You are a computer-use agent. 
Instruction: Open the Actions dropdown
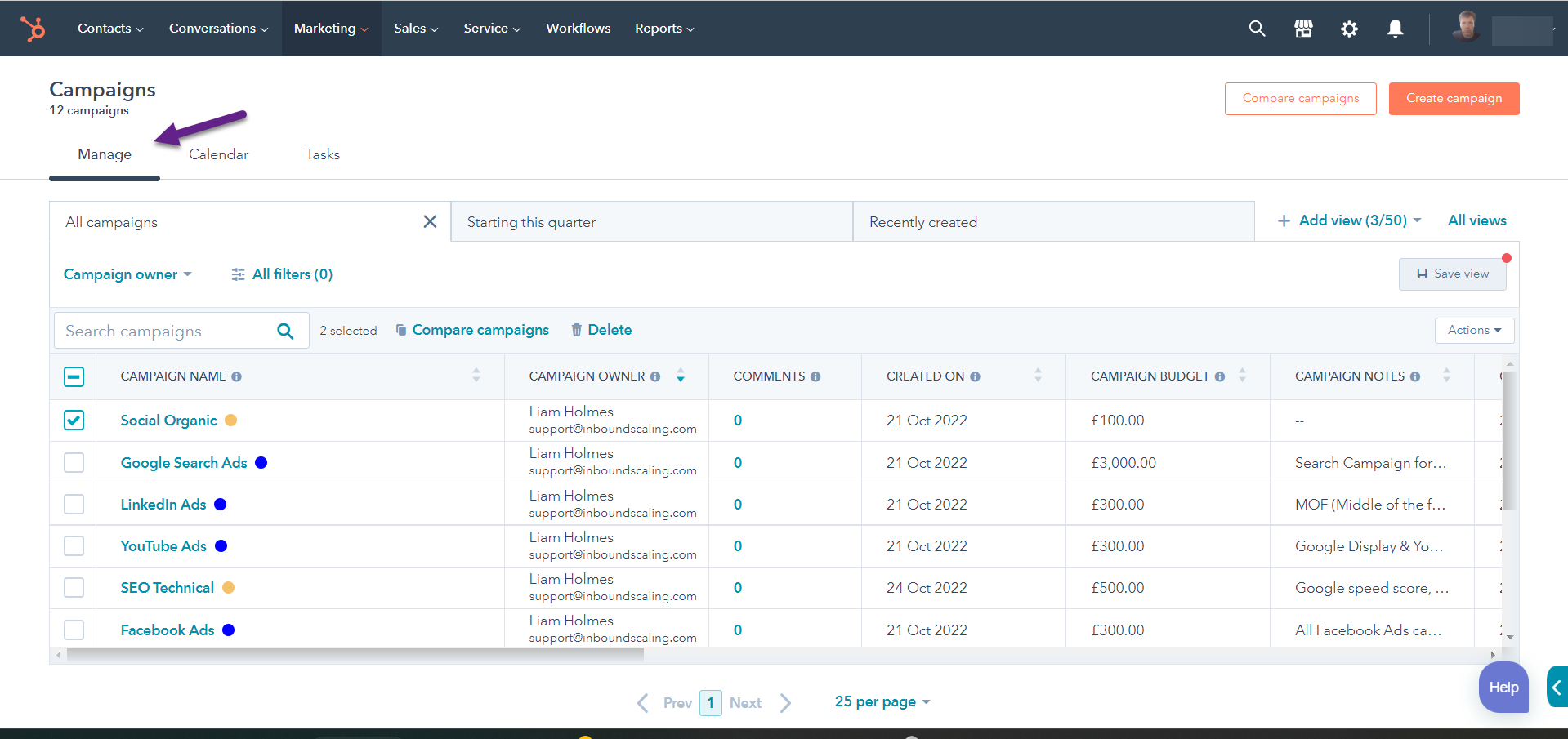pyautogui.click(x=1474, y=330)
